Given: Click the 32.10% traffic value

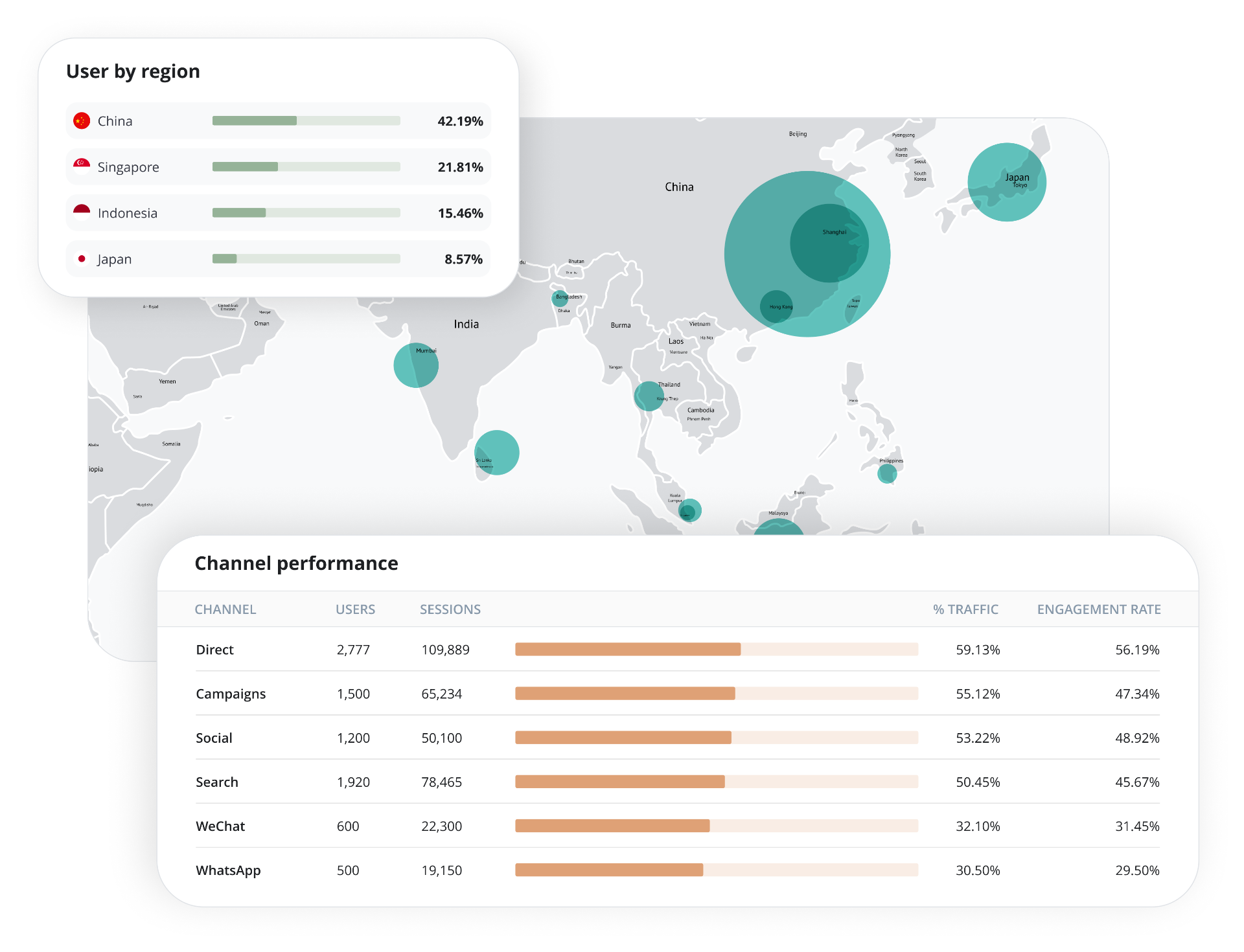Looking at the screenshot, I should (x=978, y=826).
